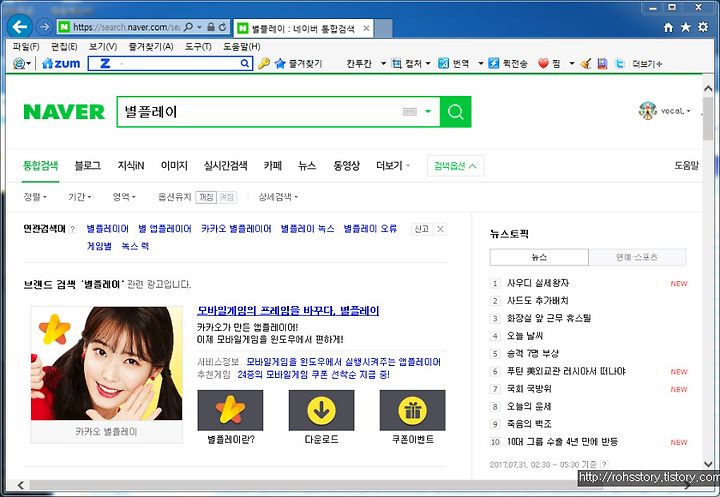Viewport: 720px width, 497px height.
Task: Open the 칸투칸 toolbar dropdown arrow
Action: (383, 63)
